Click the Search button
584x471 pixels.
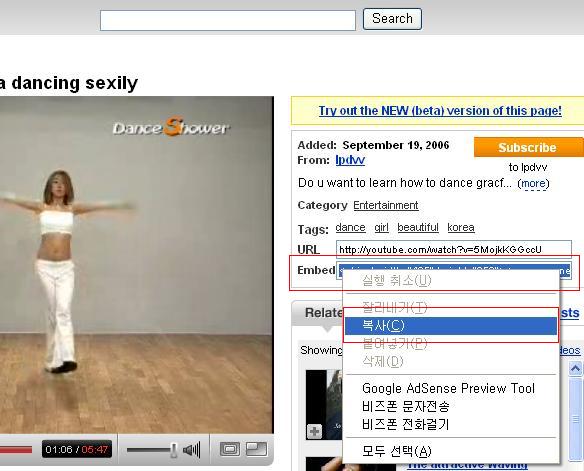pos(392,19)
